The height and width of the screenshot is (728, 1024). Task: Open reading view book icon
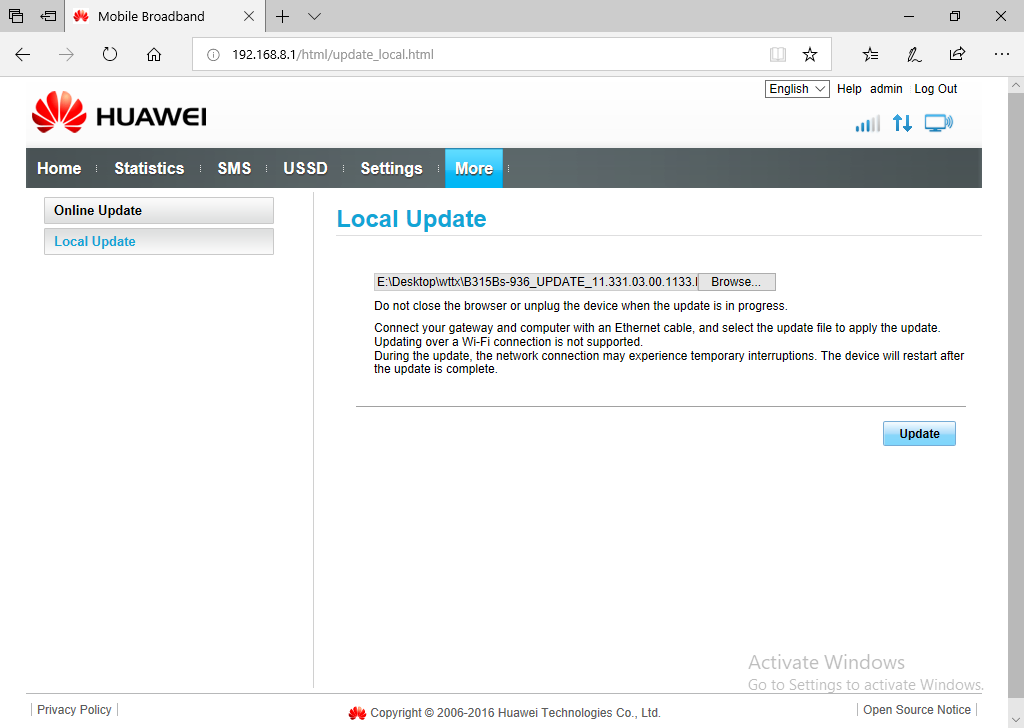coord(777,54)
